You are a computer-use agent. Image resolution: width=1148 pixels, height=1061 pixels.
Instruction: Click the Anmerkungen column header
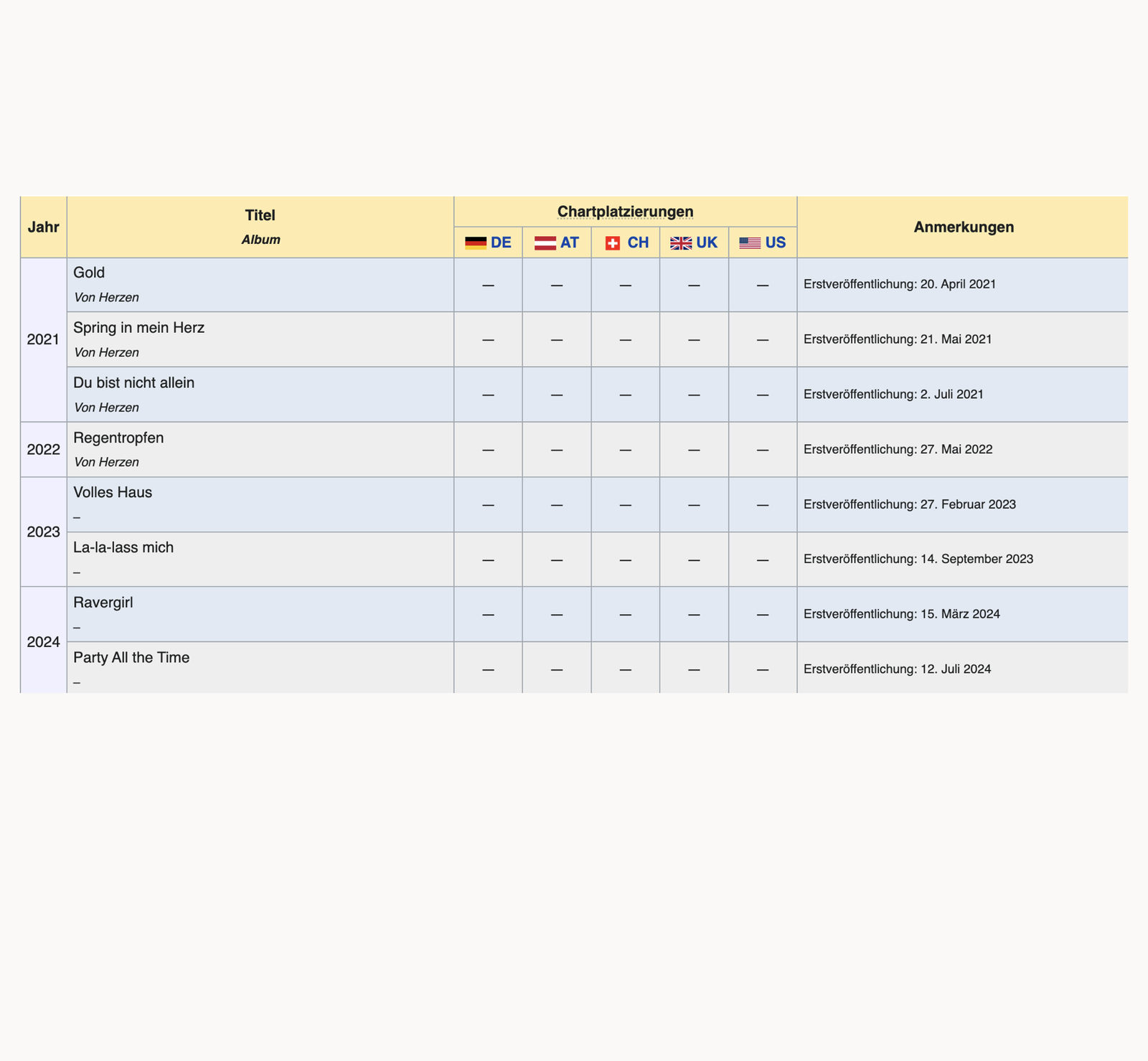(964, 227)
